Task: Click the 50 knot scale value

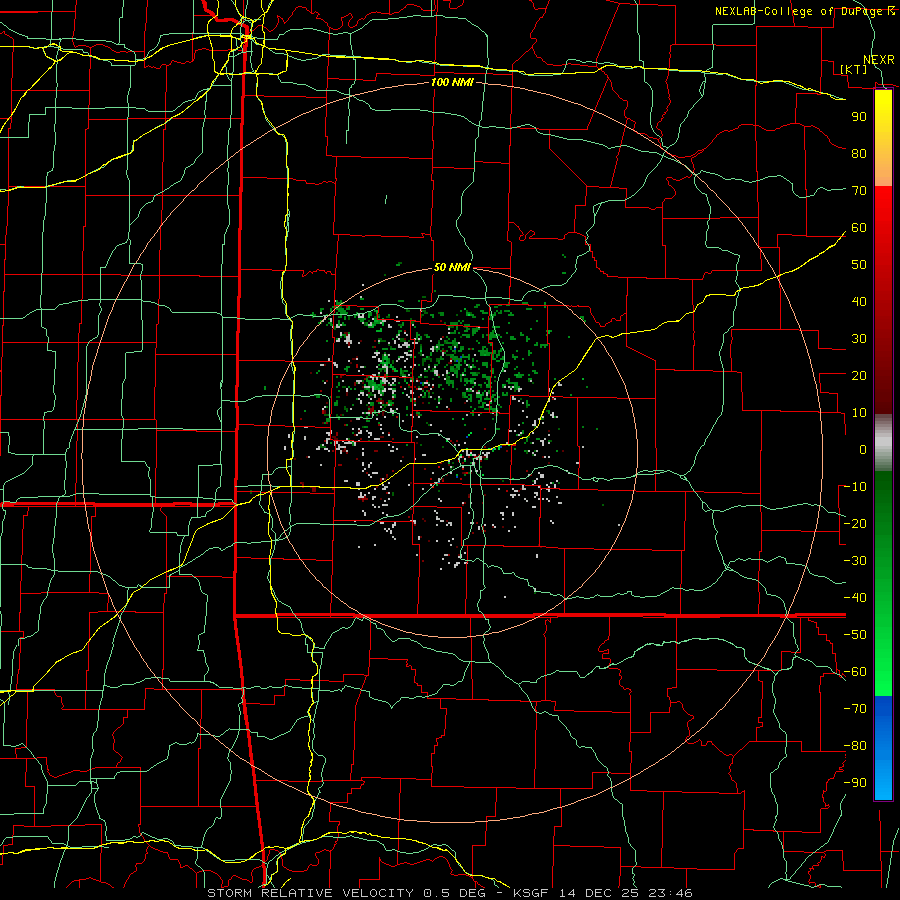Action: [859, 265]
